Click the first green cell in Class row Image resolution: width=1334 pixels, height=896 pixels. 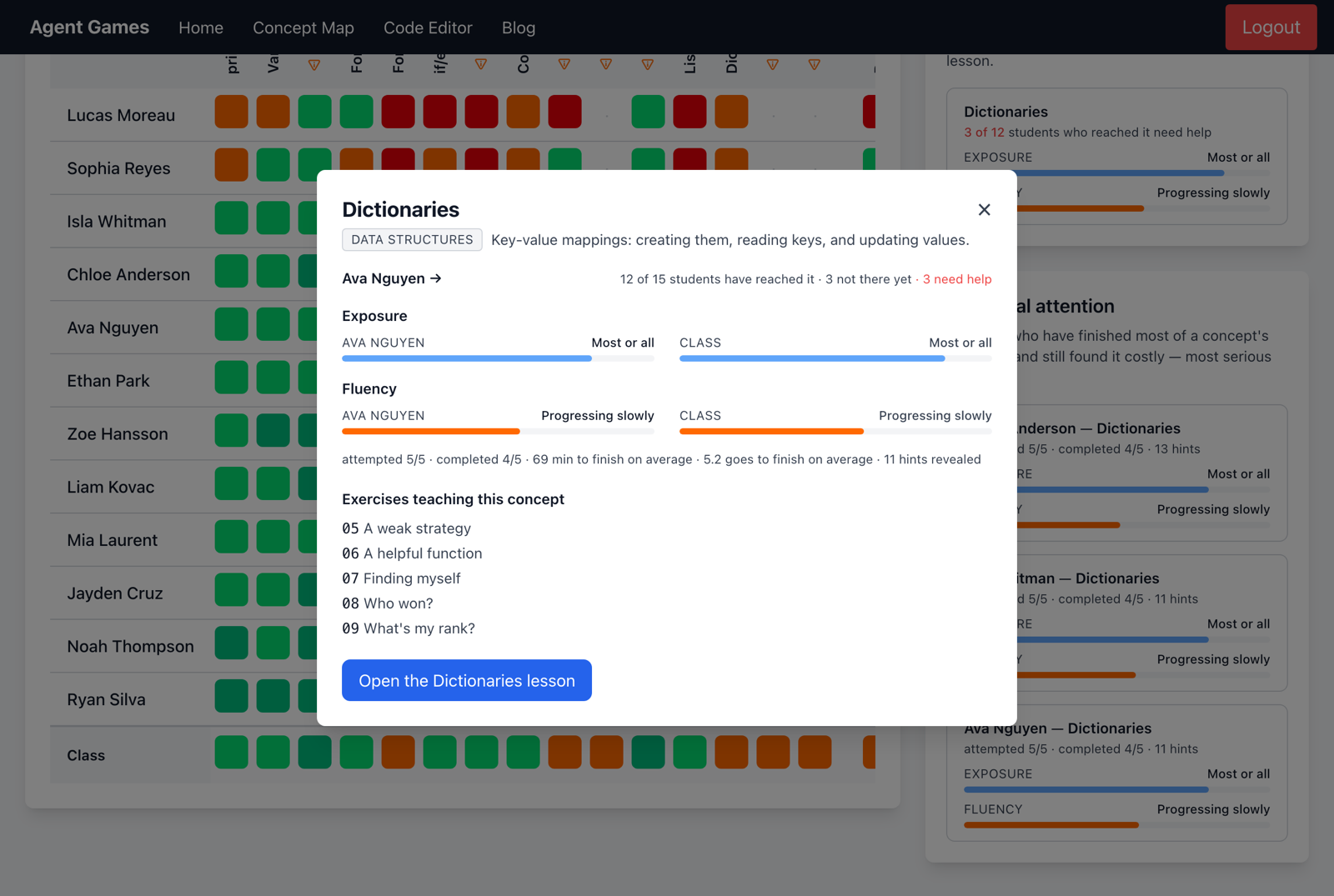(231, 752)
